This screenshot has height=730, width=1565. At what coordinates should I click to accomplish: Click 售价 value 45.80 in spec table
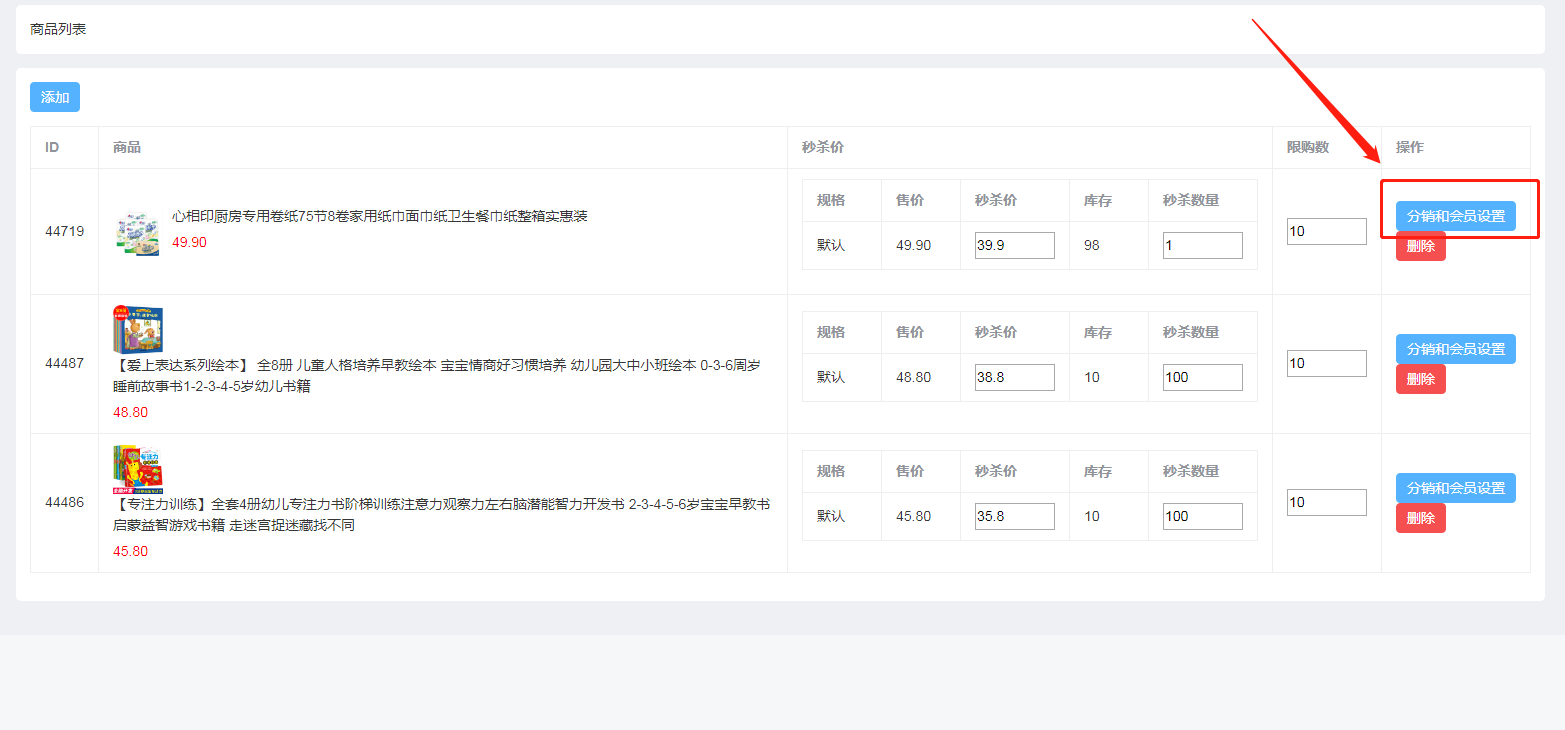click(913, 516)
